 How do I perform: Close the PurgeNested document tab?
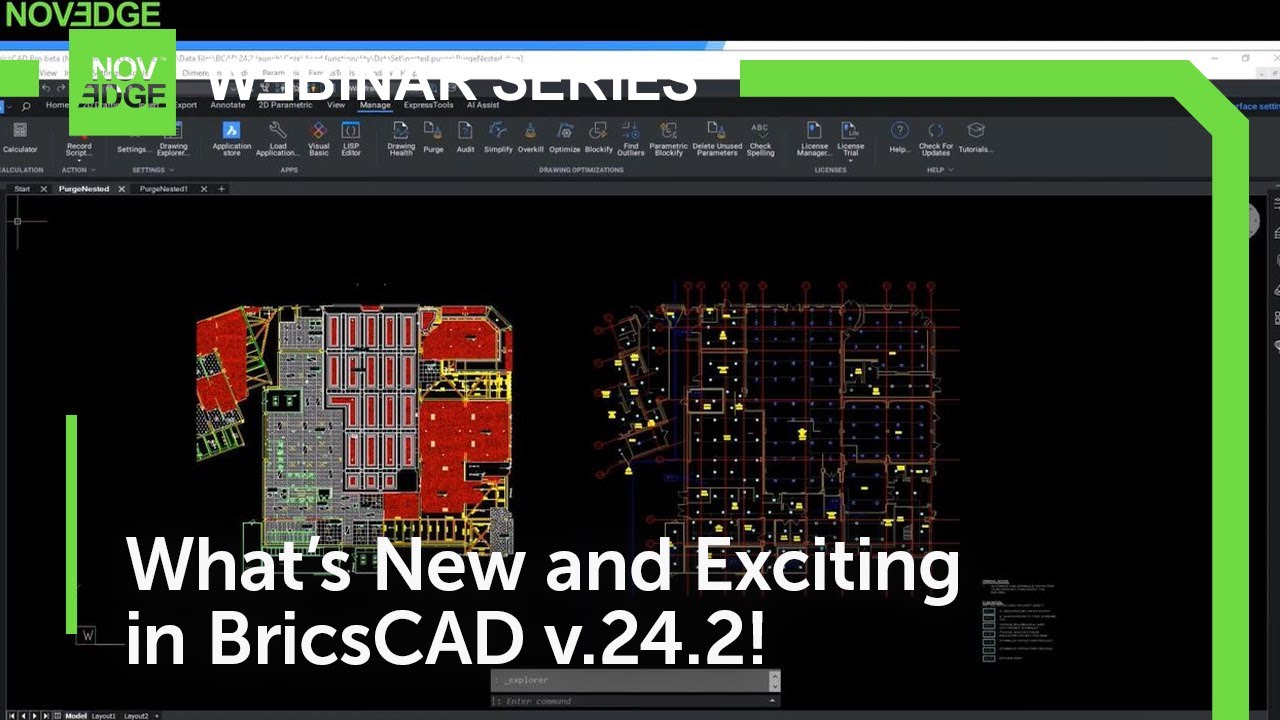[x=122, y=189]
